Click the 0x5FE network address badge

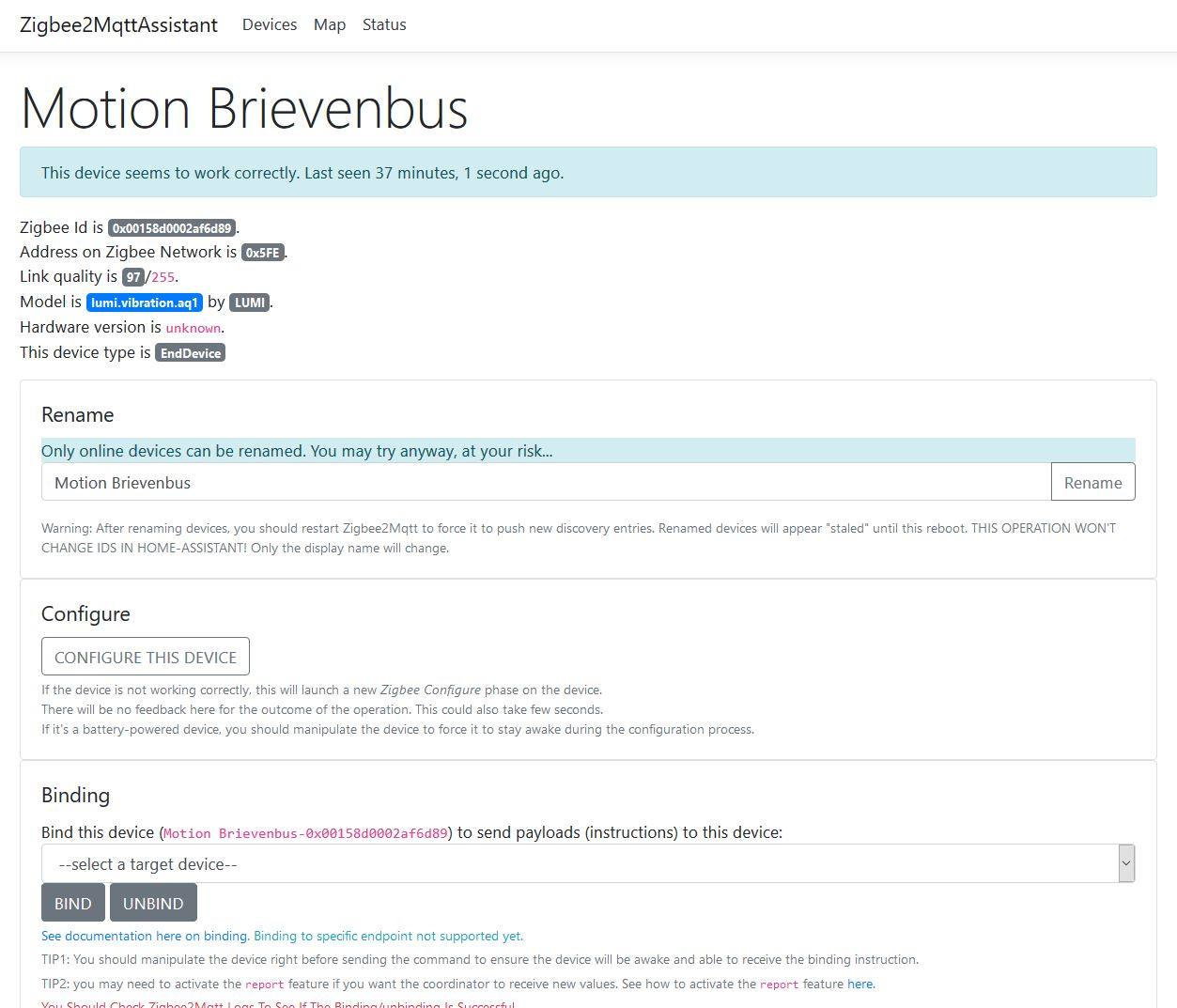tap(262, 253)
